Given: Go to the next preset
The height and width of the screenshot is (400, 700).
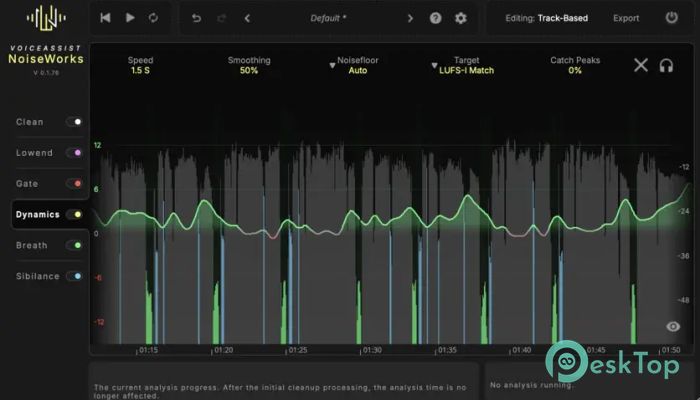Looking at the screenshot, I should pyautogui.click(x=410, y=18).
